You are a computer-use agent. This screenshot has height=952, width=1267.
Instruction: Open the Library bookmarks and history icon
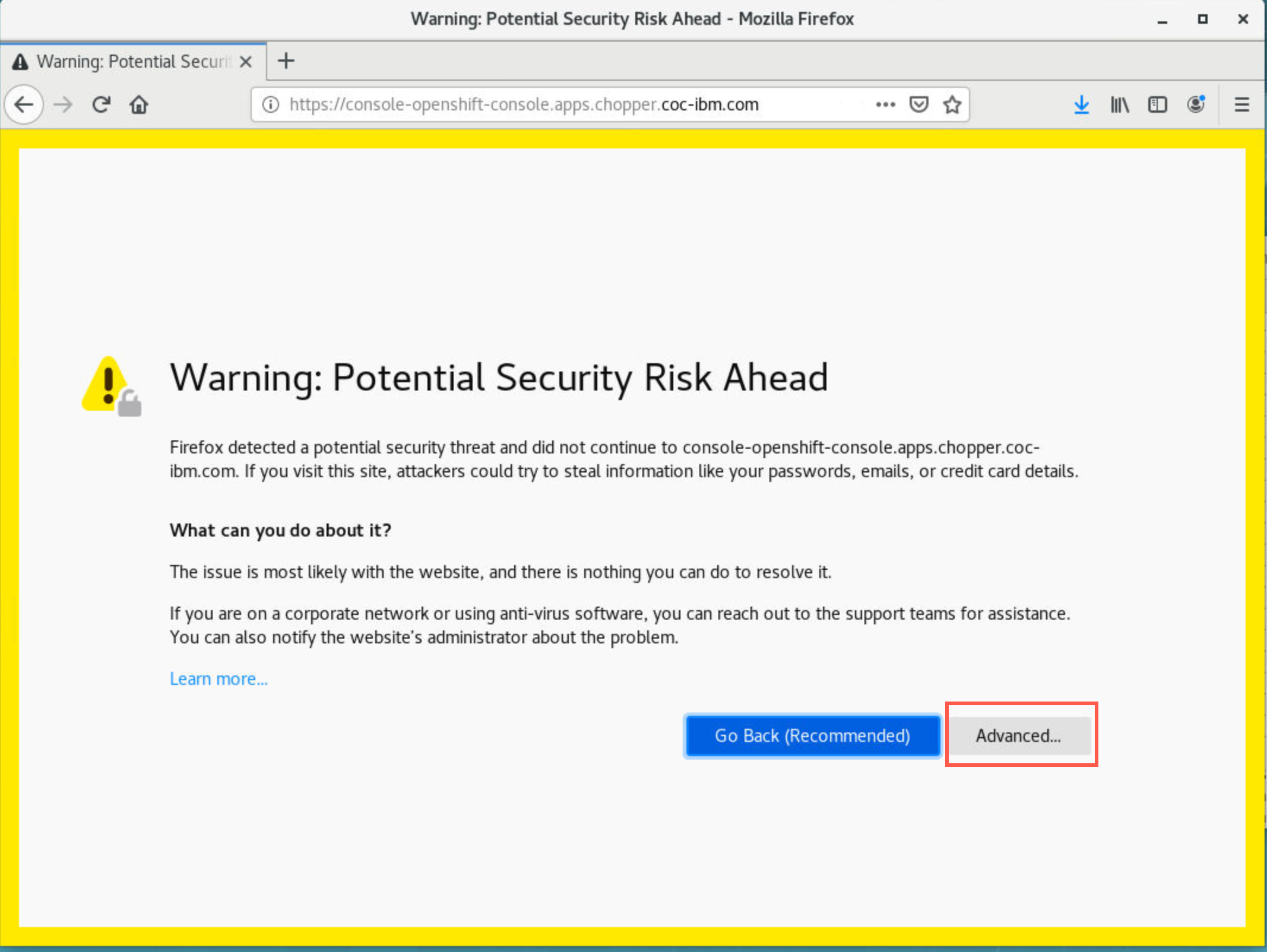tap(1120, 105)
